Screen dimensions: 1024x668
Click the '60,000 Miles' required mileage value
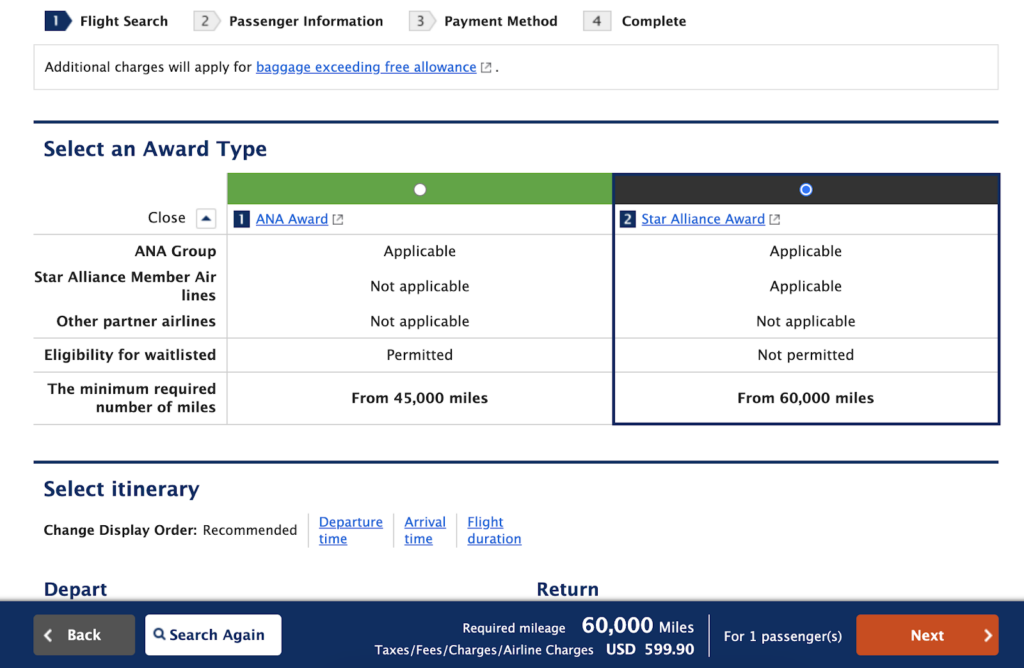[x=637, y=626]
